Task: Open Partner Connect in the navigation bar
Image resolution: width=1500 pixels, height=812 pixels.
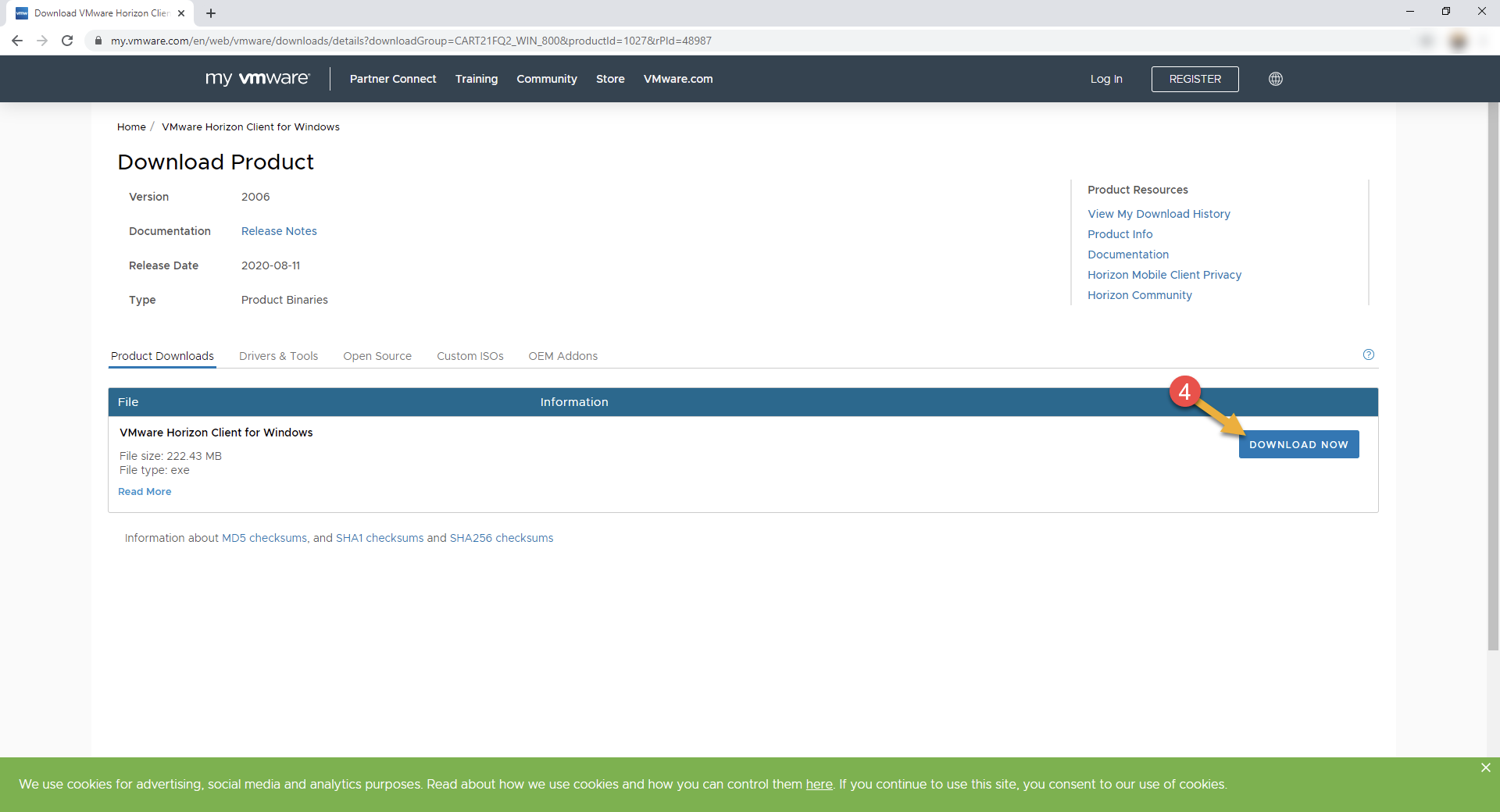Action: pyautogui.click(x=392, y=79)
